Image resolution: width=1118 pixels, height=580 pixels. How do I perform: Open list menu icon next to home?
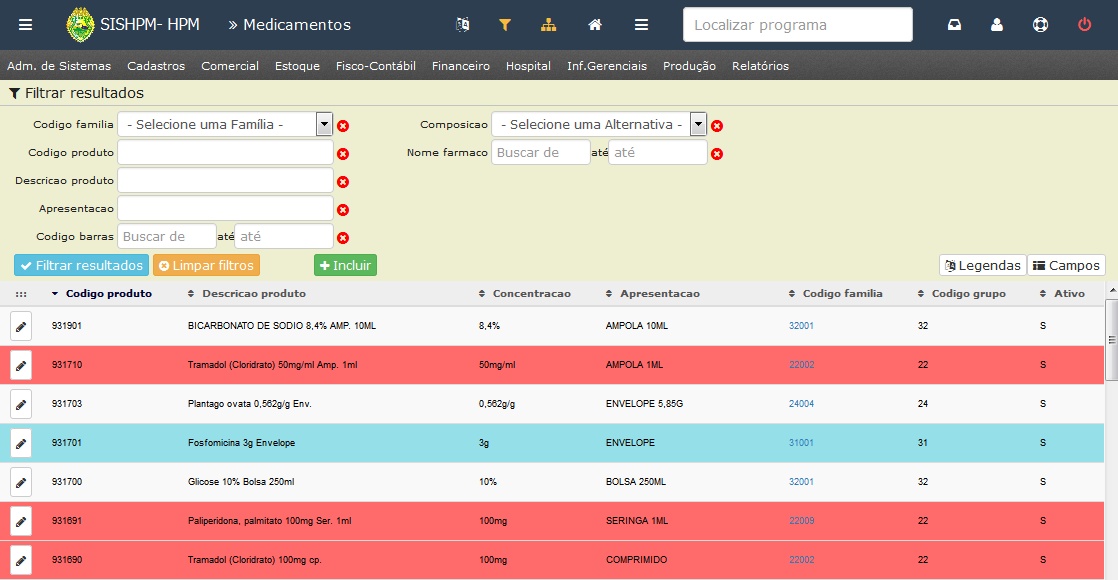point(642,25)
